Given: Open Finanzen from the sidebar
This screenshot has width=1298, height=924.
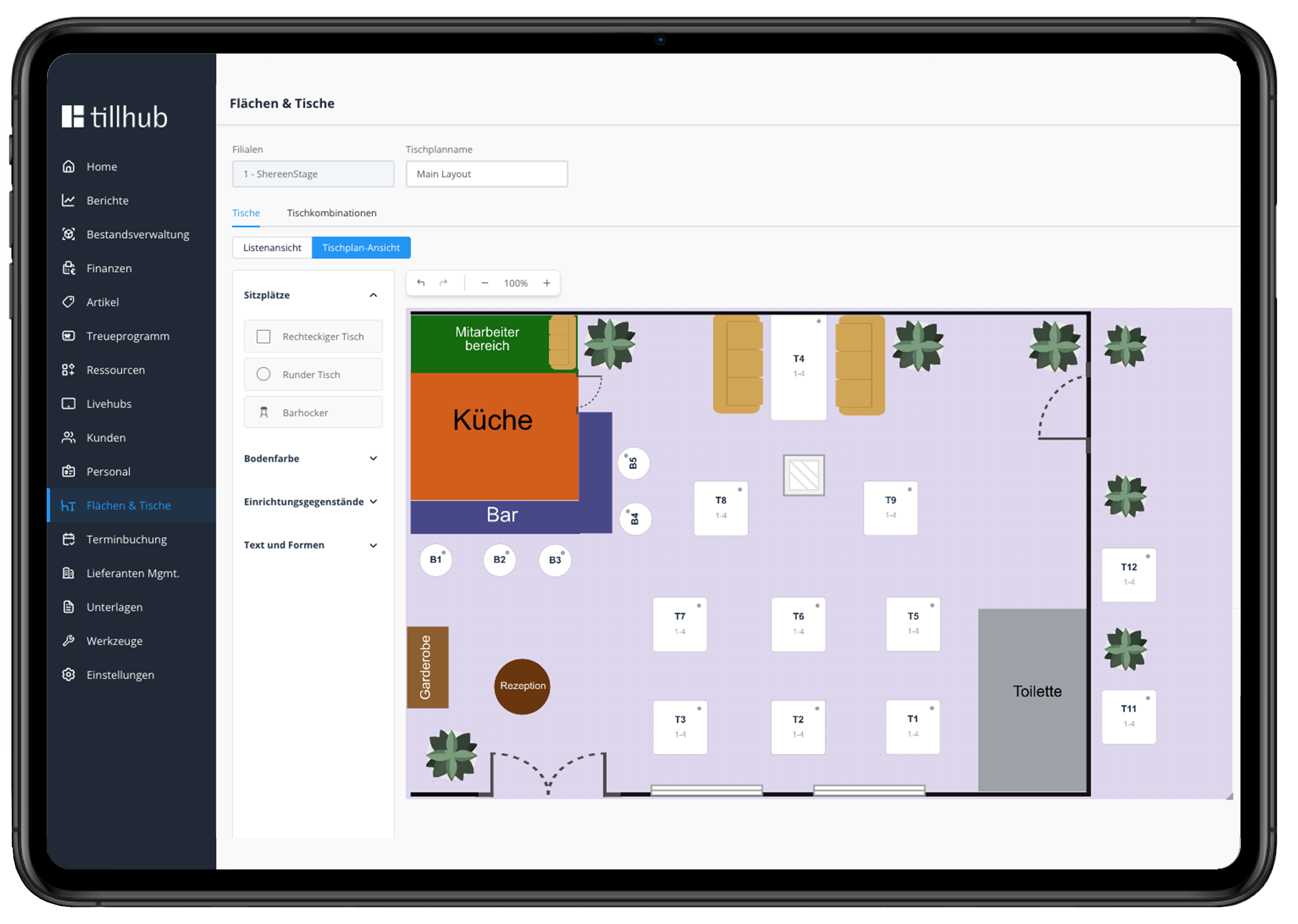Looking at the screenshot, I should tap(109, 268).
